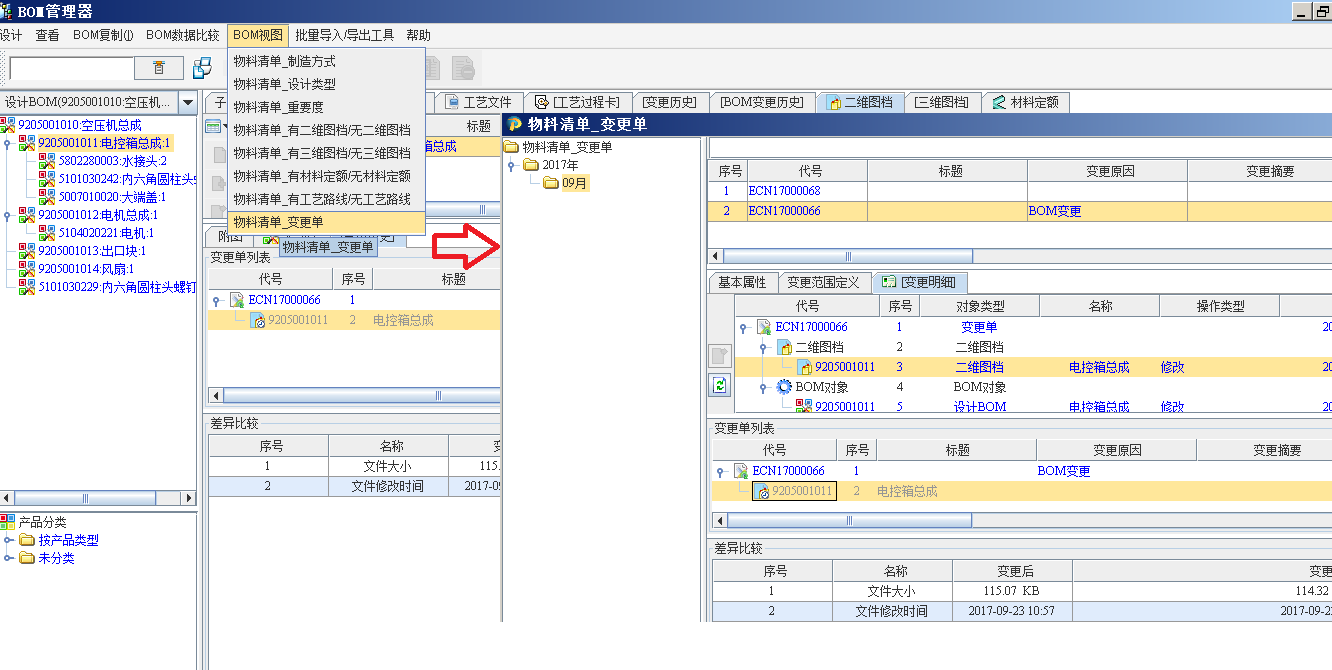The width and height of the screenshot is (1332, 670).
Task: Choose 物料清单_重要度 from the BOM视图 menu
Action: (278, 107)
